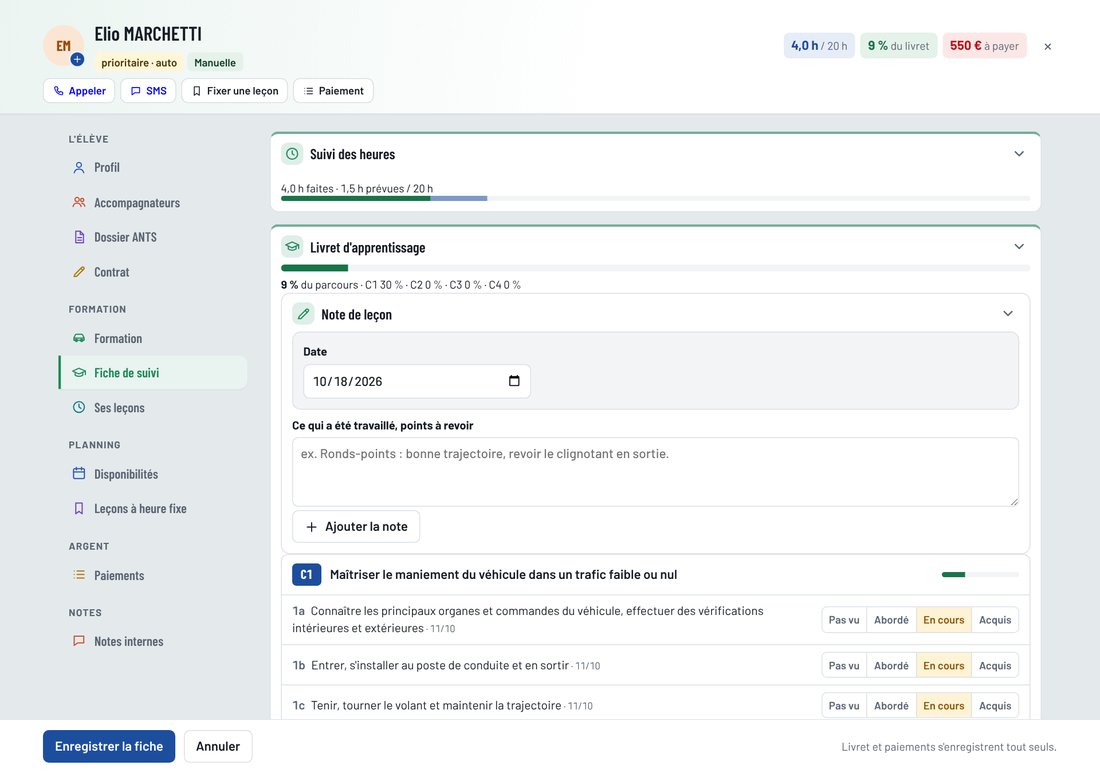Go to Paiements in the sidebar
Viewport: 1100px width, 773px height.
[x=153, y=575]
